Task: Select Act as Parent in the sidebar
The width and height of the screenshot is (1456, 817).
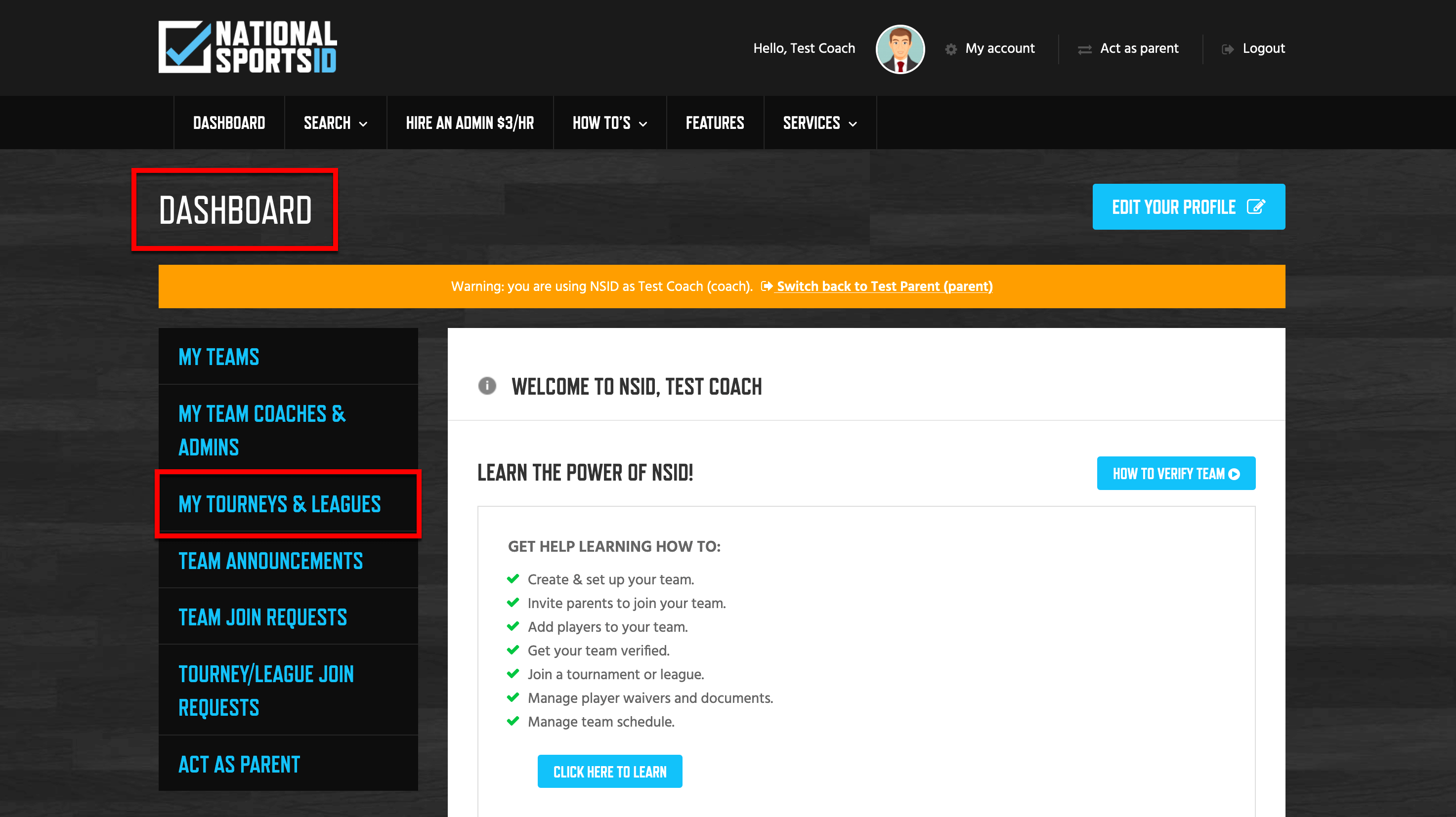Action: 288,763
